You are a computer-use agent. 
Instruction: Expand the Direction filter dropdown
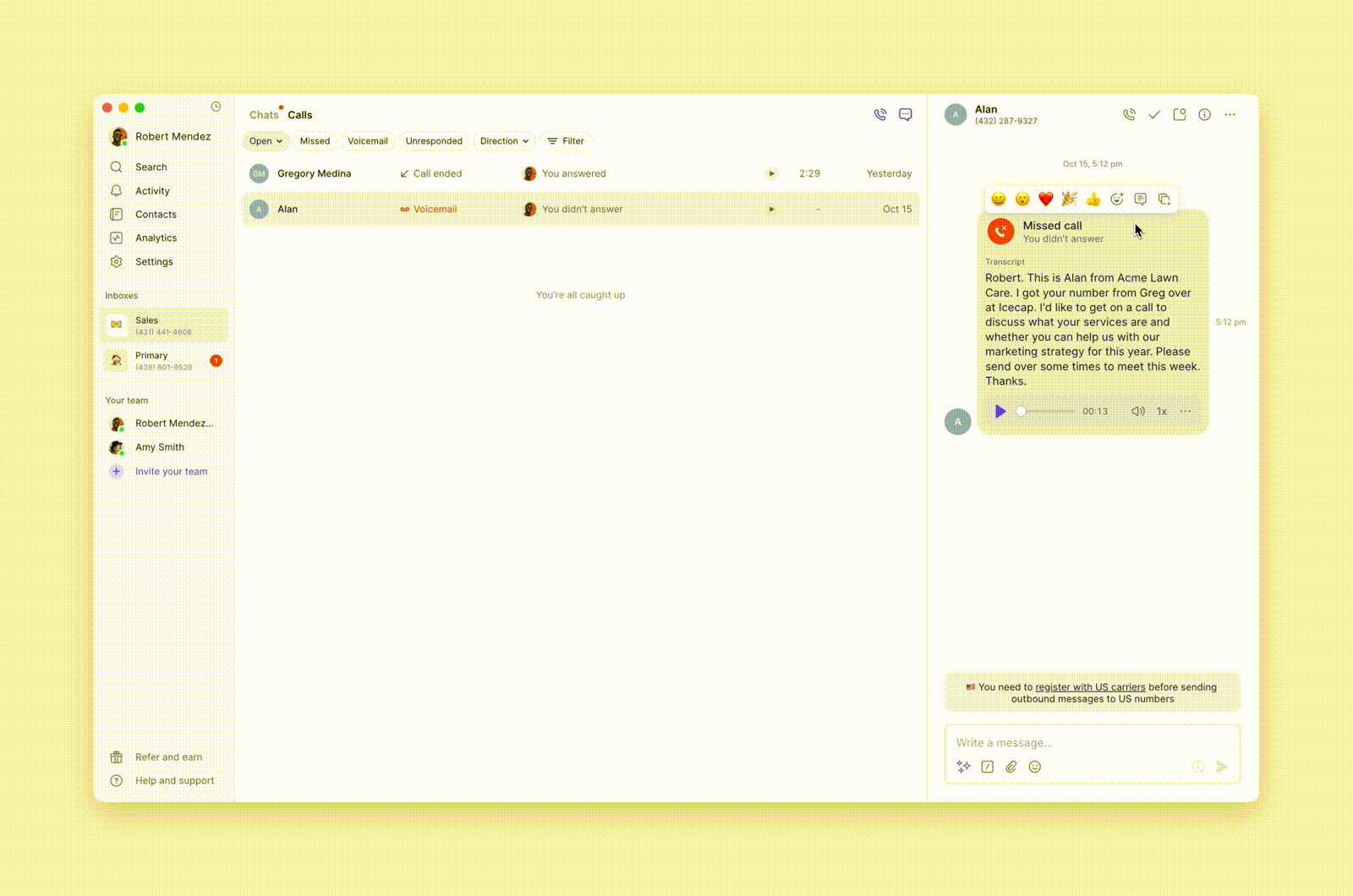[x=504, y=141]
